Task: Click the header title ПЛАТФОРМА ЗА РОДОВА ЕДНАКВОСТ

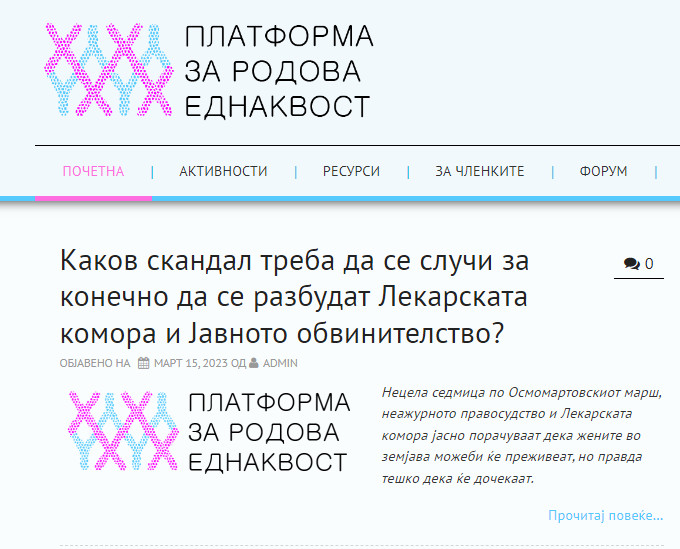Action: [x=279, y=71]
